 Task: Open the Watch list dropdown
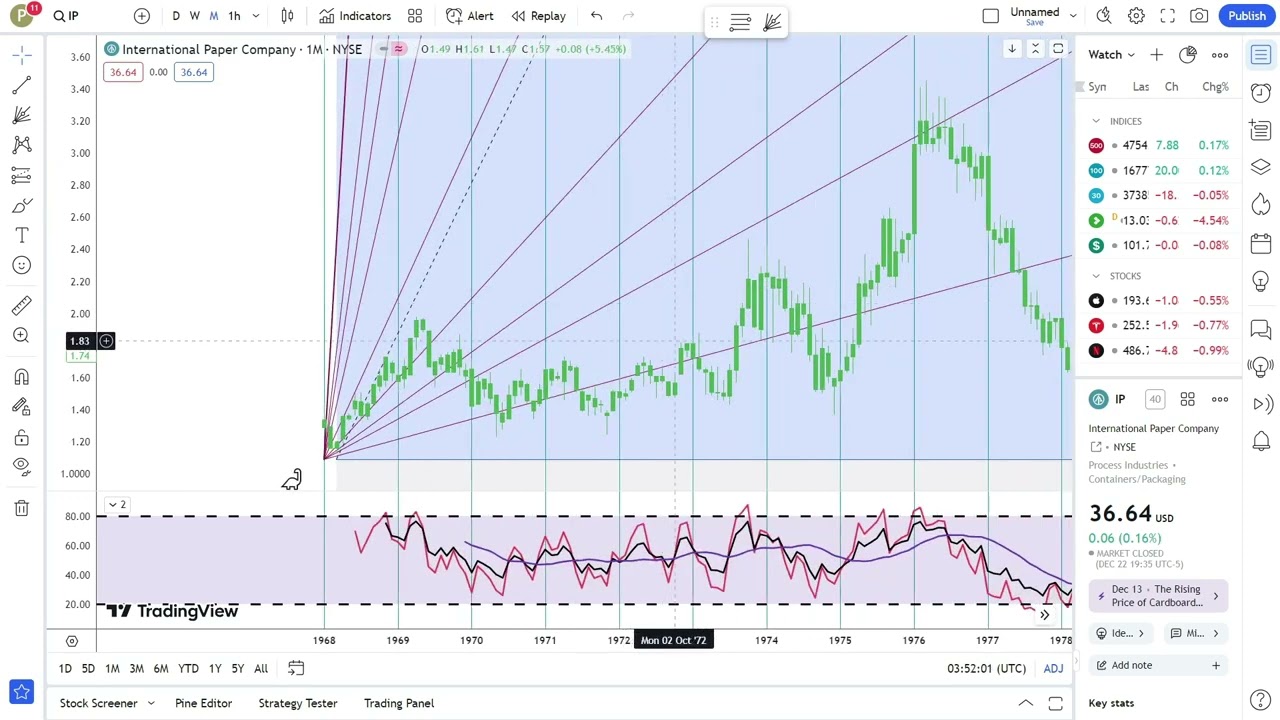(x=1111, y=55)
